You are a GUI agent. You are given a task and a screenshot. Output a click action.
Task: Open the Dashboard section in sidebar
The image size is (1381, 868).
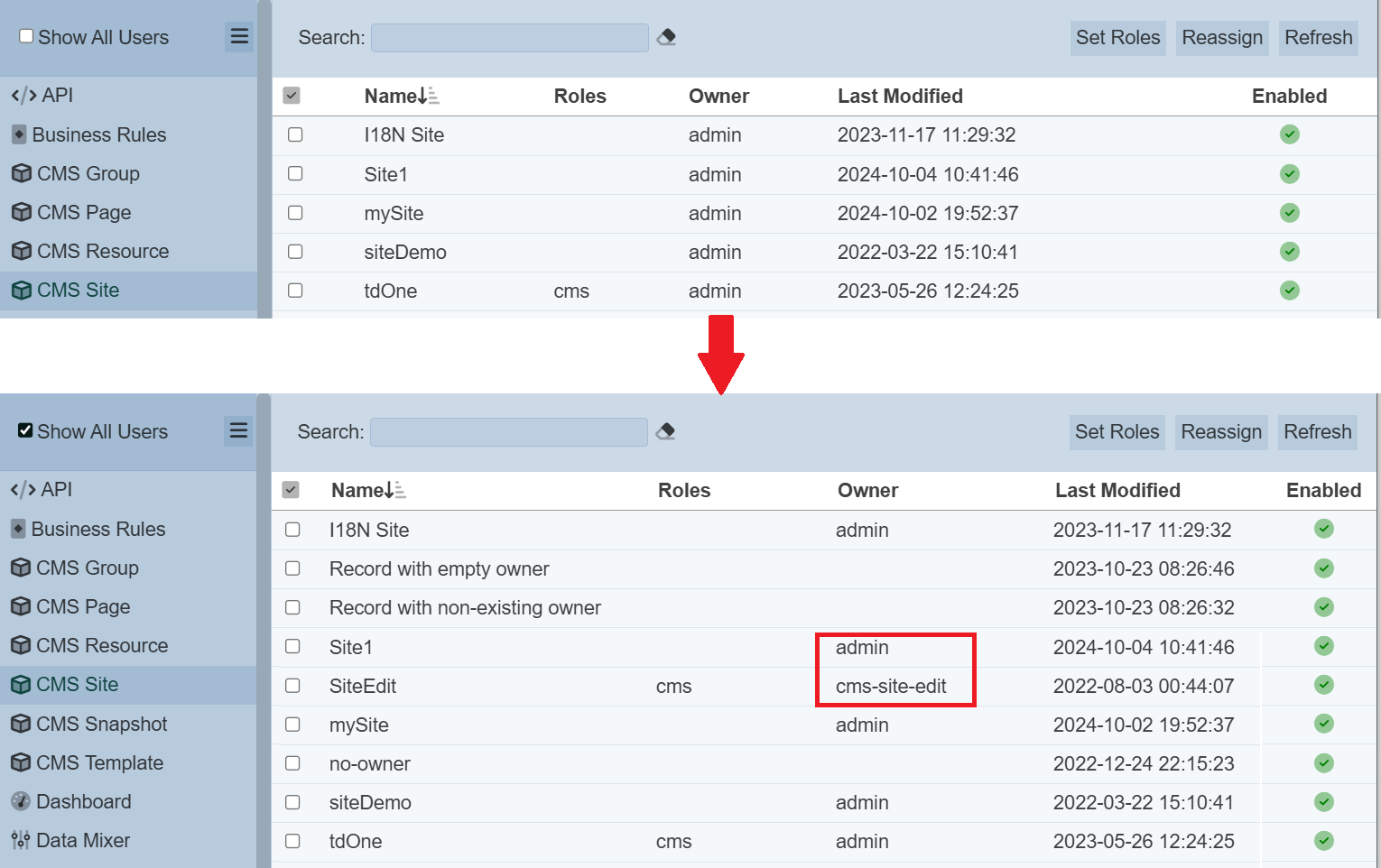tap(83, 801)
